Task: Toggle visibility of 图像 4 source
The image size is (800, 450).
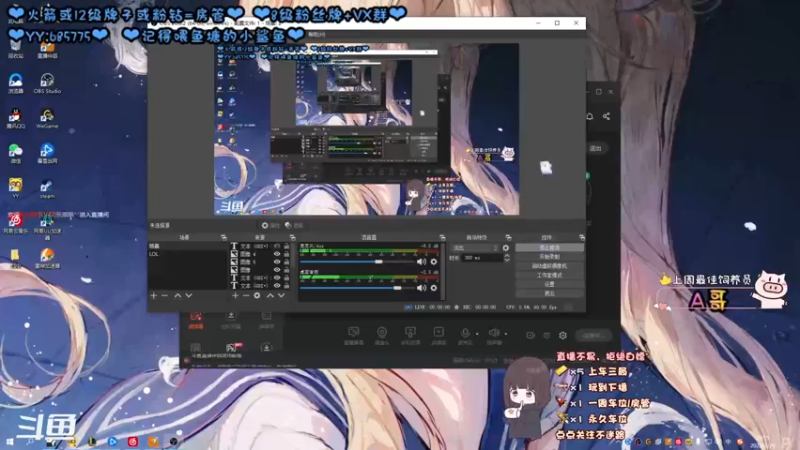Action: pos(277,254)
